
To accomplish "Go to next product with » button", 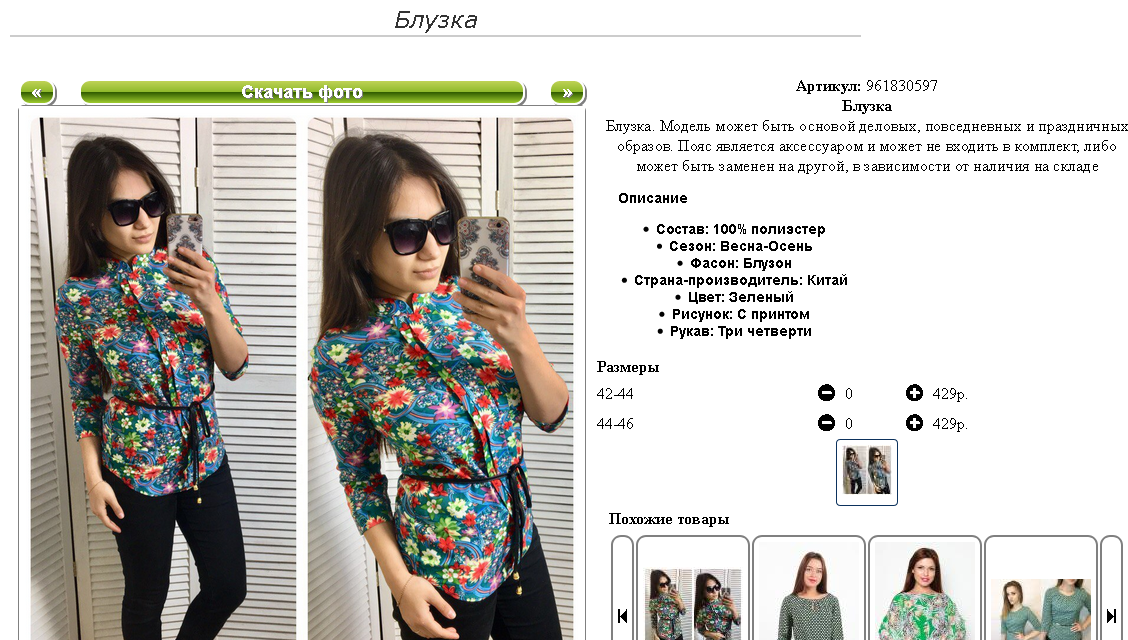I will pos(568,92).
